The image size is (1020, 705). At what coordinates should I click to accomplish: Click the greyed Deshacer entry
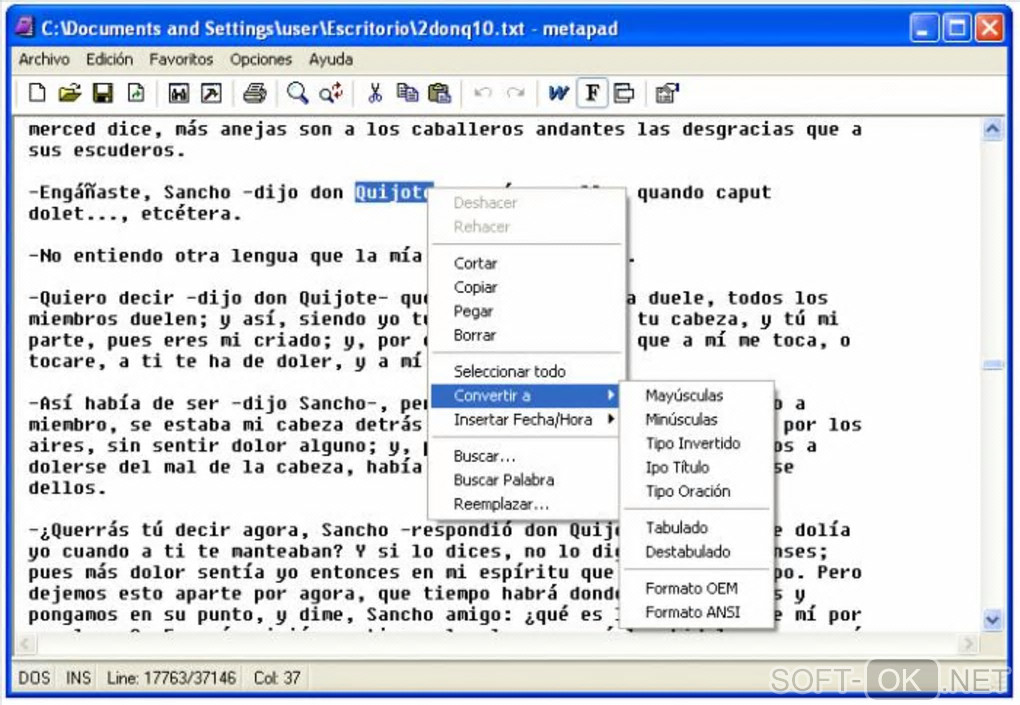click(x=526, y=203)
